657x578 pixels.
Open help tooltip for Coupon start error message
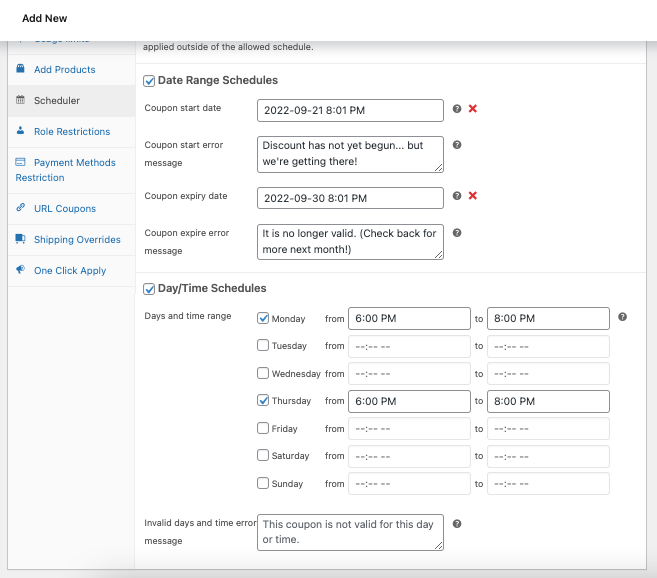point(457,145)
